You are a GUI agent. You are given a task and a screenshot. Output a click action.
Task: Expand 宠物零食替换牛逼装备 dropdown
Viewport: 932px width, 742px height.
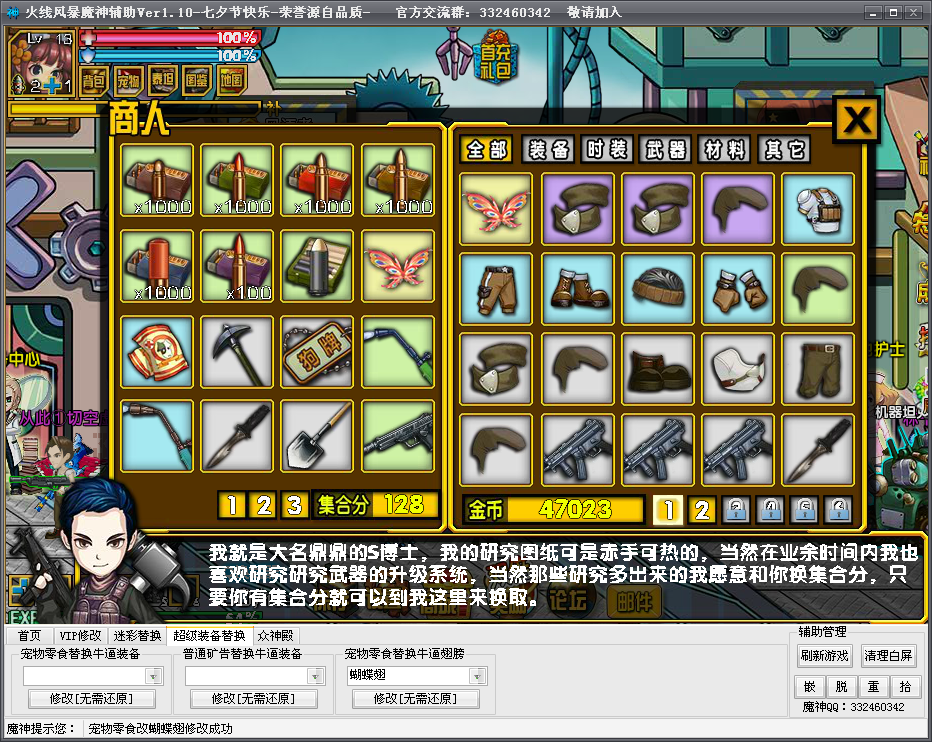[x=154, y=676]
